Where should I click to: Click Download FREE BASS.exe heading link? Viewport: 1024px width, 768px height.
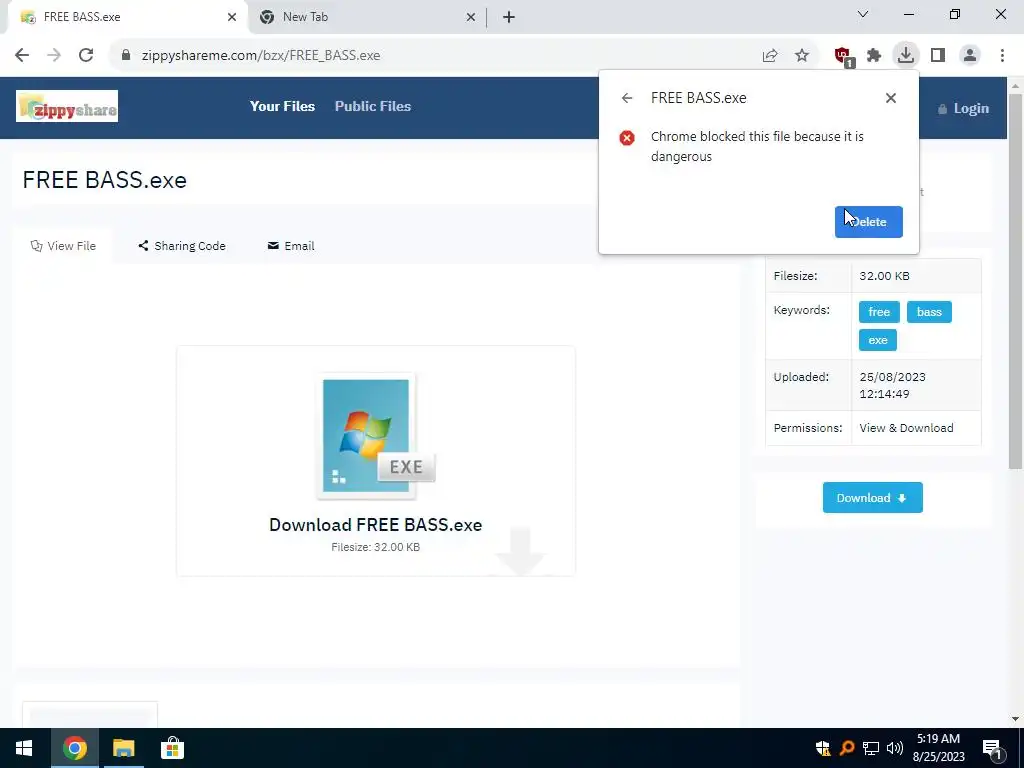376,525
